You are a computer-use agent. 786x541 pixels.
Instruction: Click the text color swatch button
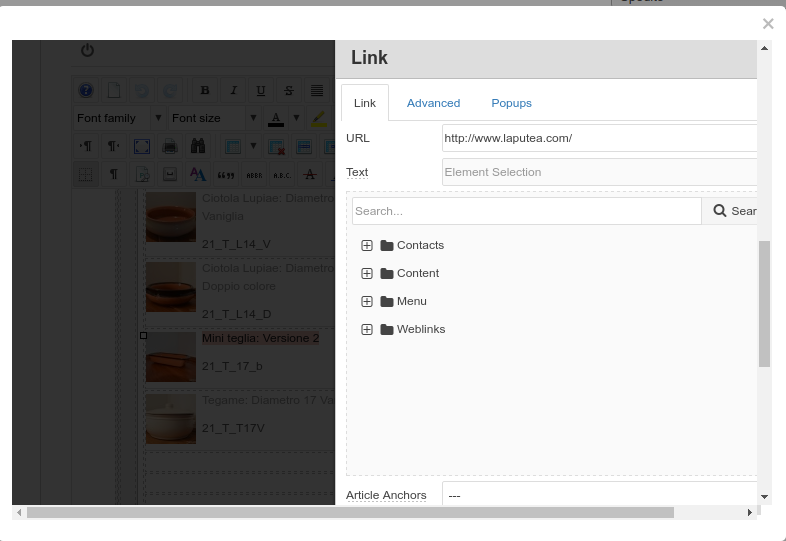(x=276, y=118)
